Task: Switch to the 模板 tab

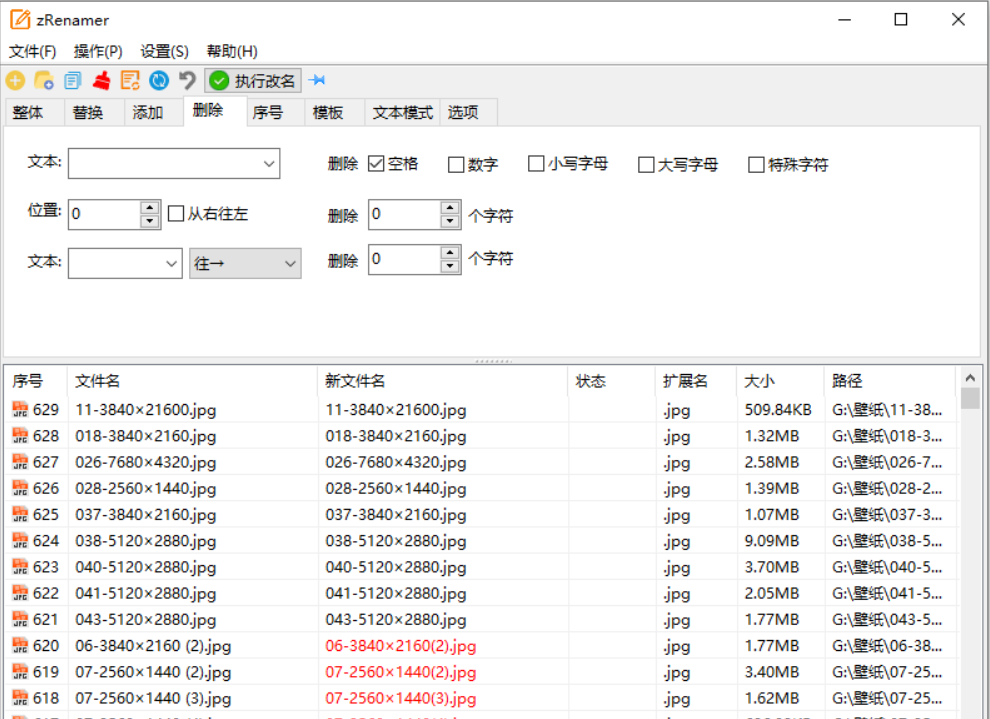Action: tap(335, 112)
